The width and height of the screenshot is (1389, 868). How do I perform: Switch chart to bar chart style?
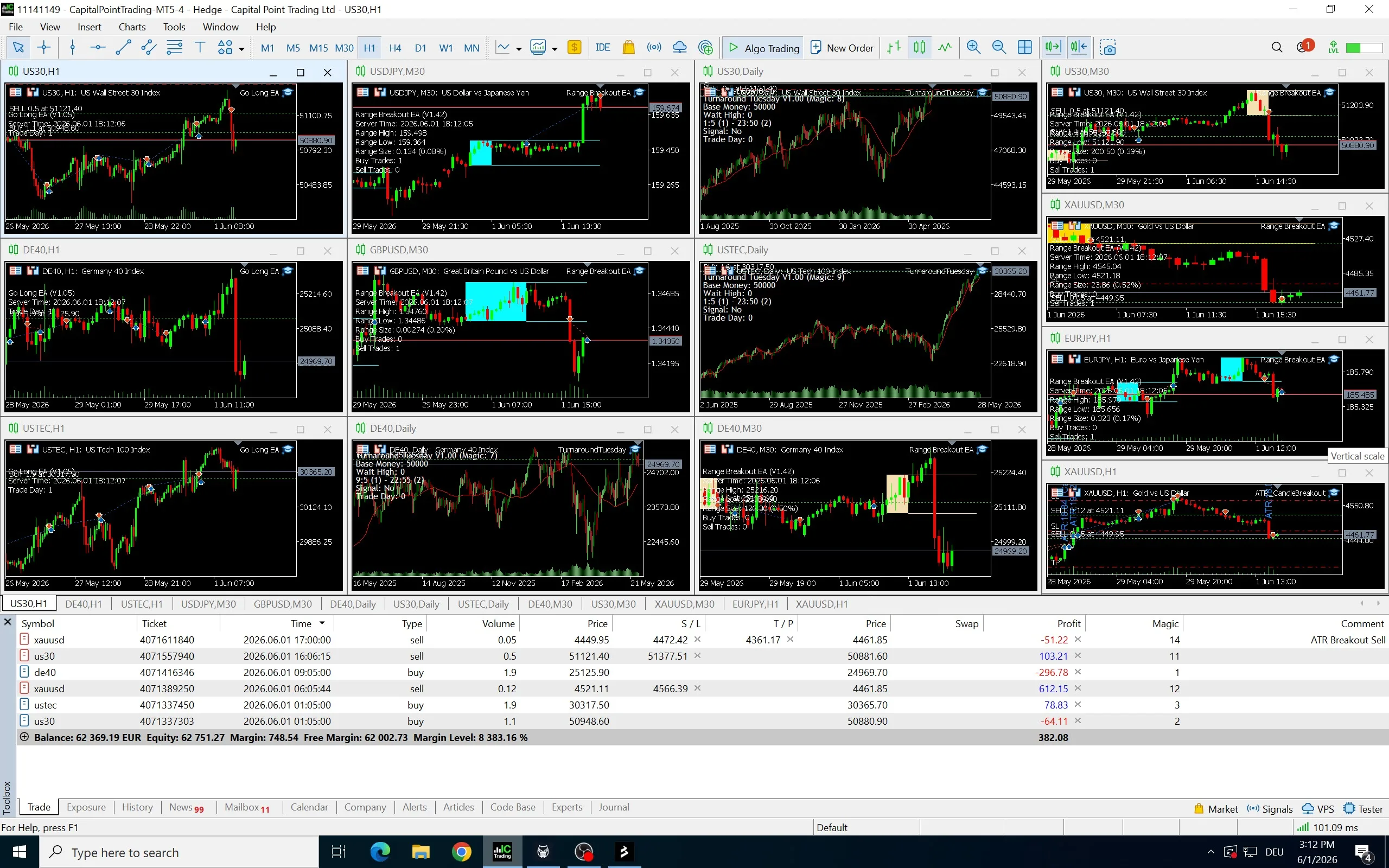(x=894, y=48)
